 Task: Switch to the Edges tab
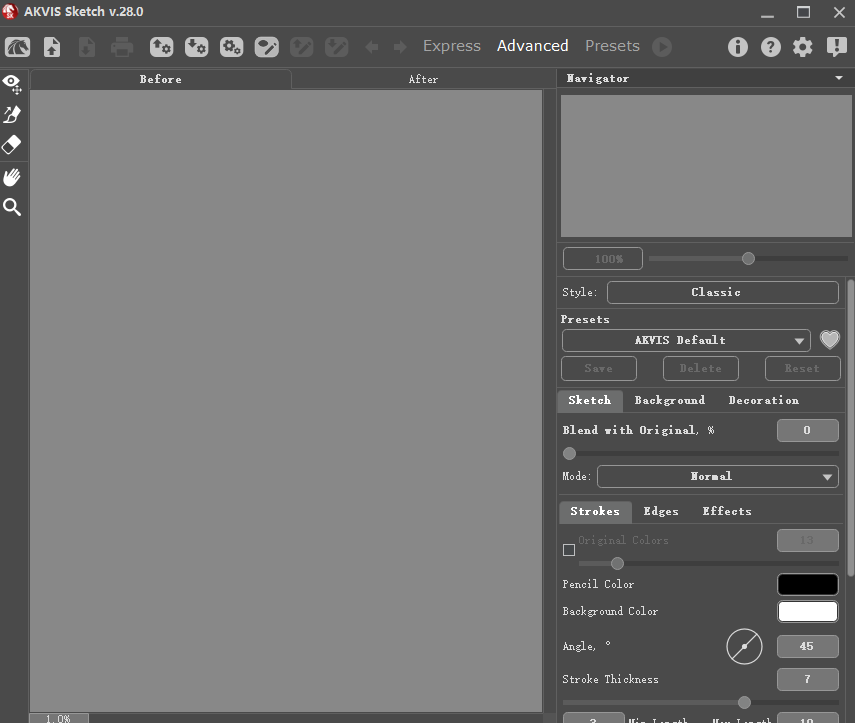pyautogui.click(x=661, y=511)
